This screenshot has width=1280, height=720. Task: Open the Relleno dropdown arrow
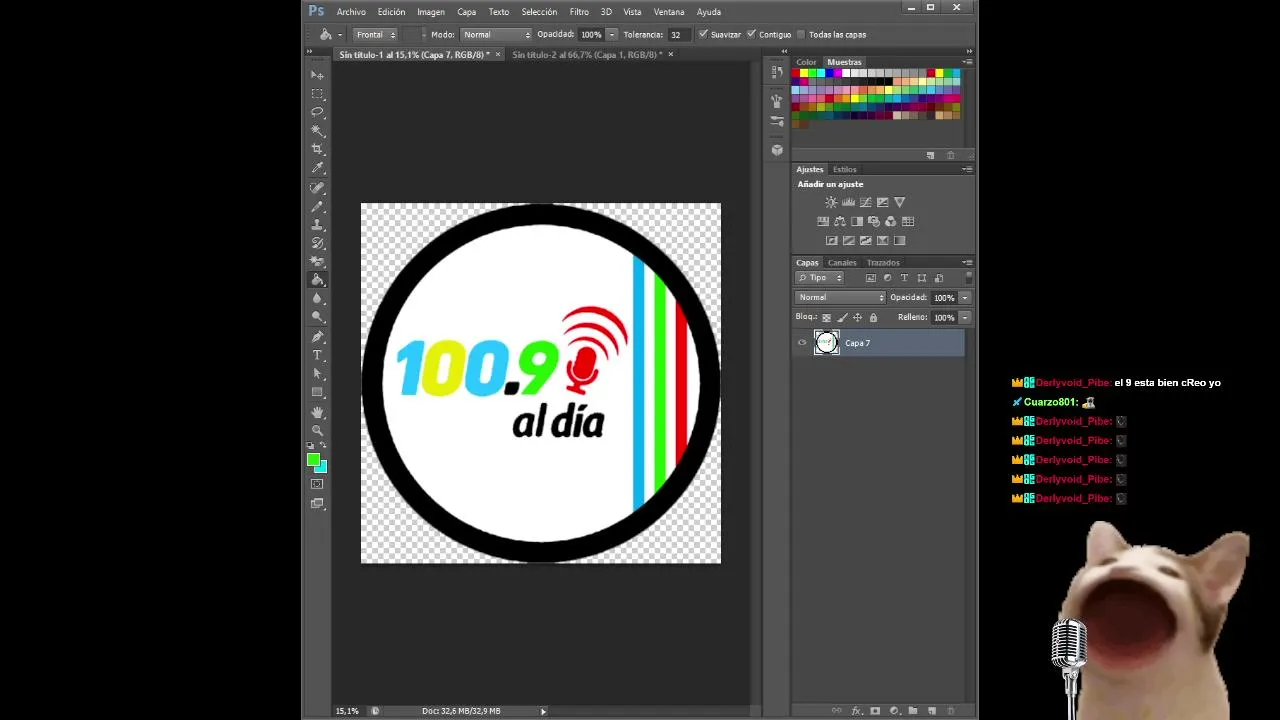pyautogui.click(x=965, y=318)
